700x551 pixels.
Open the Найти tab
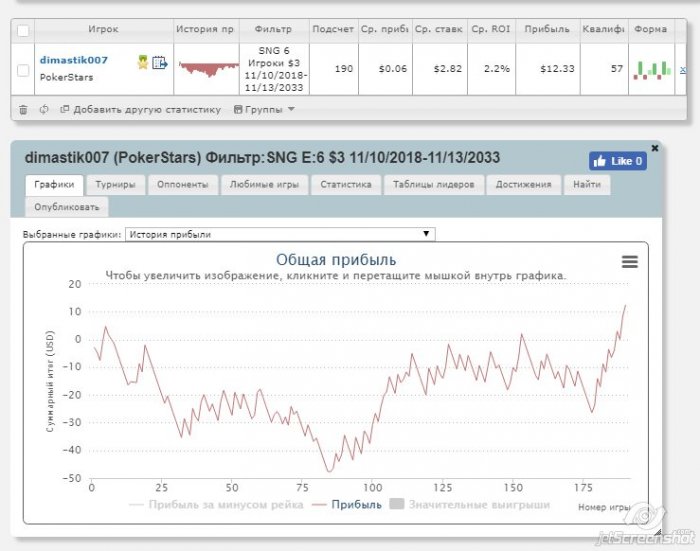pos(587,185)
